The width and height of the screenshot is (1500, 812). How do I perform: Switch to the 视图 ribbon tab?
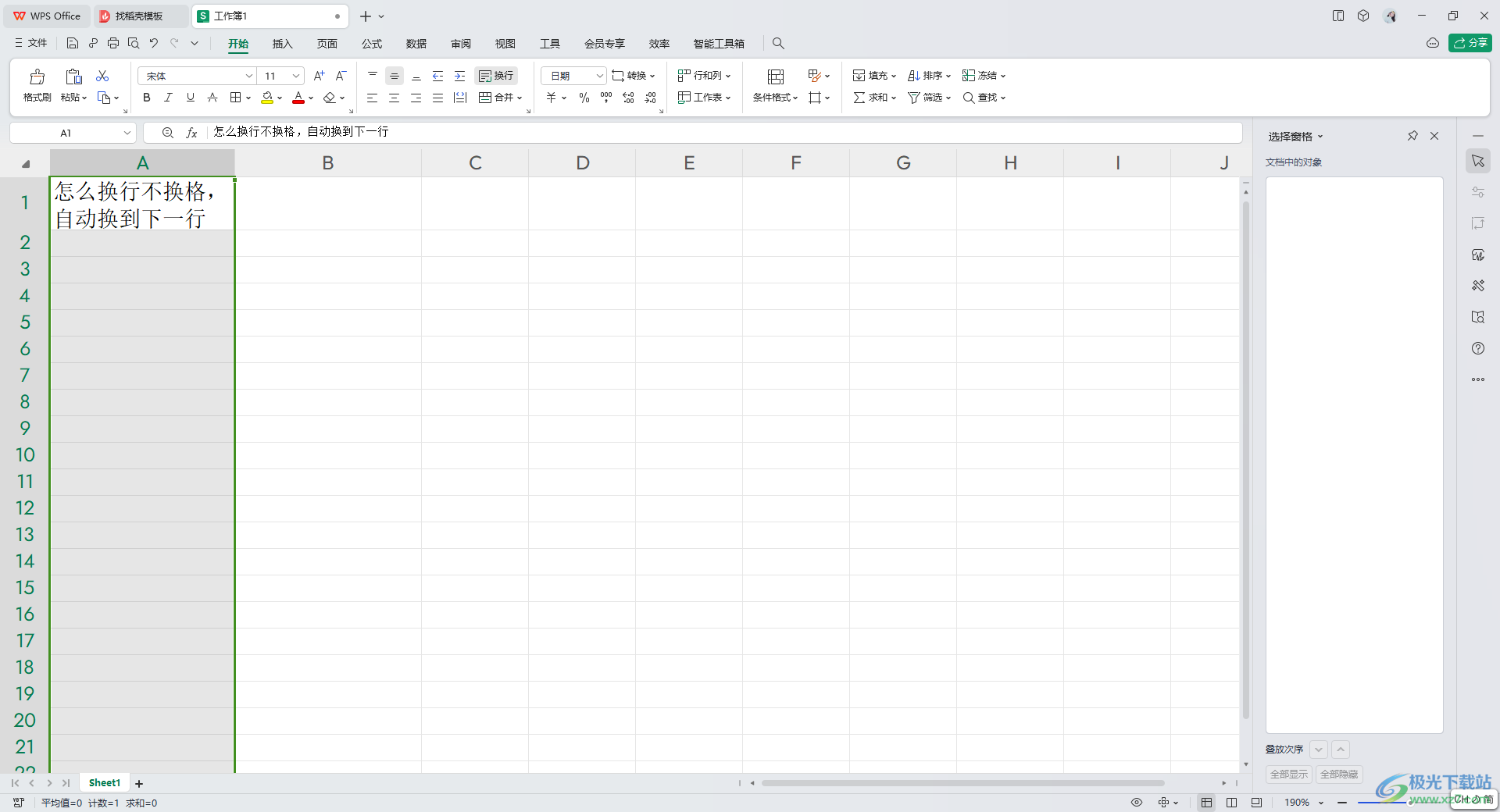click(505, 44)
